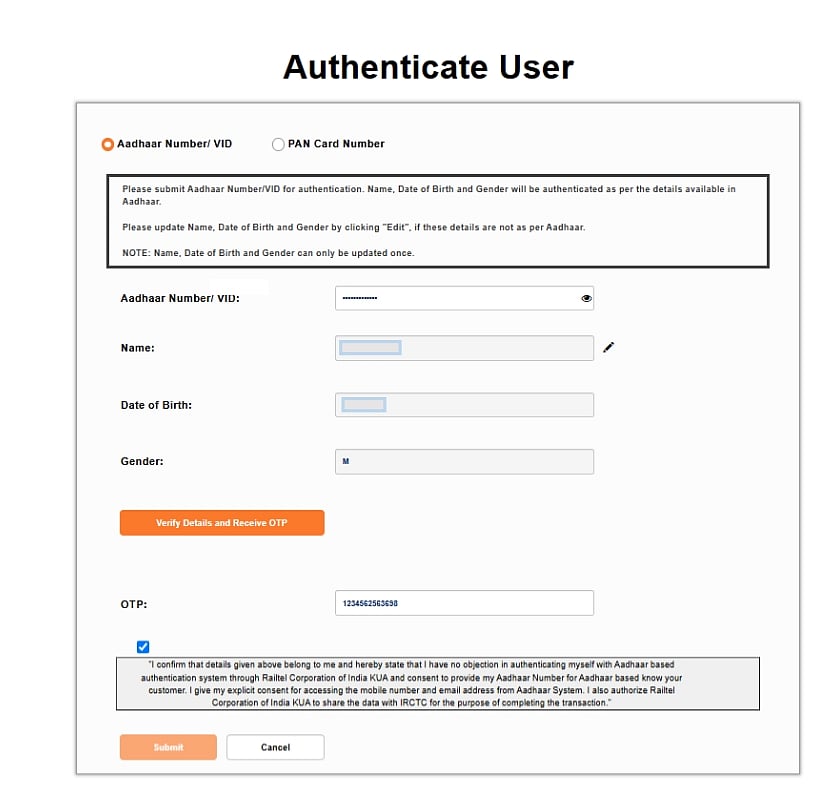Cancel the user authentication
This screenshot has width=819, height=787.
[x=275, y=747]
